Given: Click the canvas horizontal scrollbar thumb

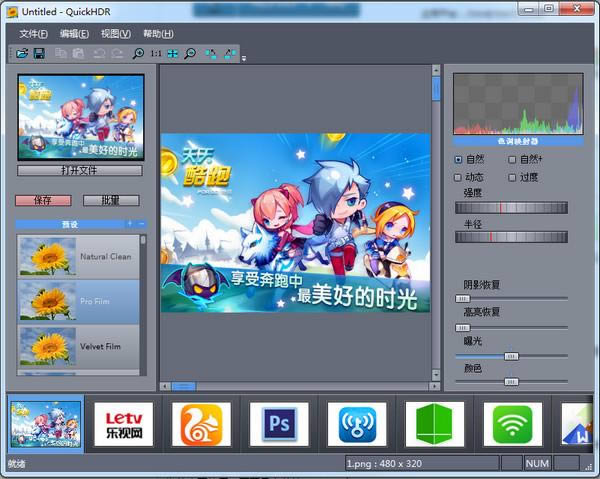Looking at the screenshot, I should tap(184, 386).
